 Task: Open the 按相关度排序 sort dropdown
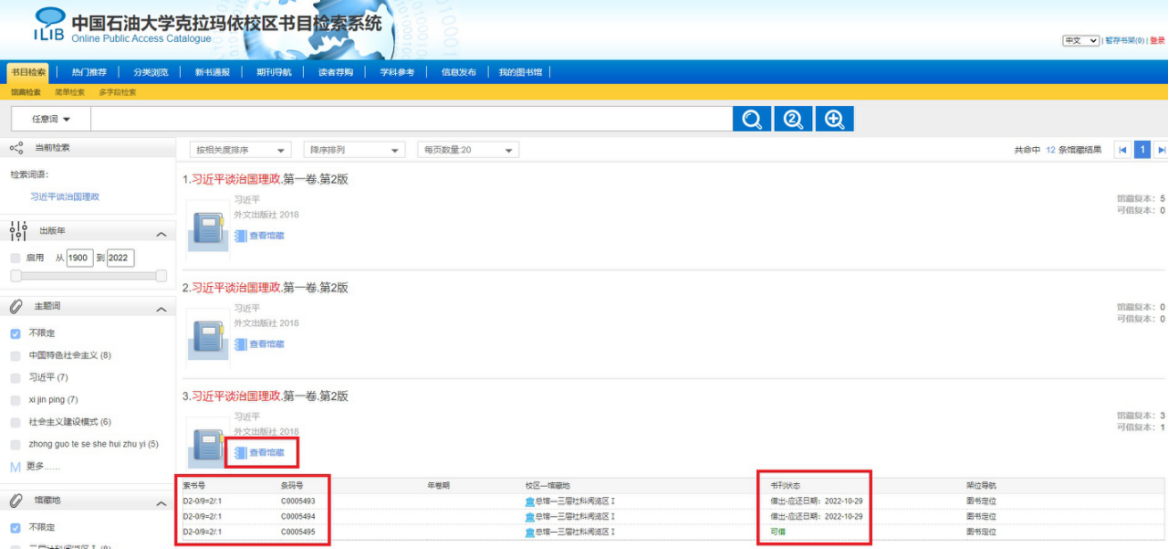point(240,150)
